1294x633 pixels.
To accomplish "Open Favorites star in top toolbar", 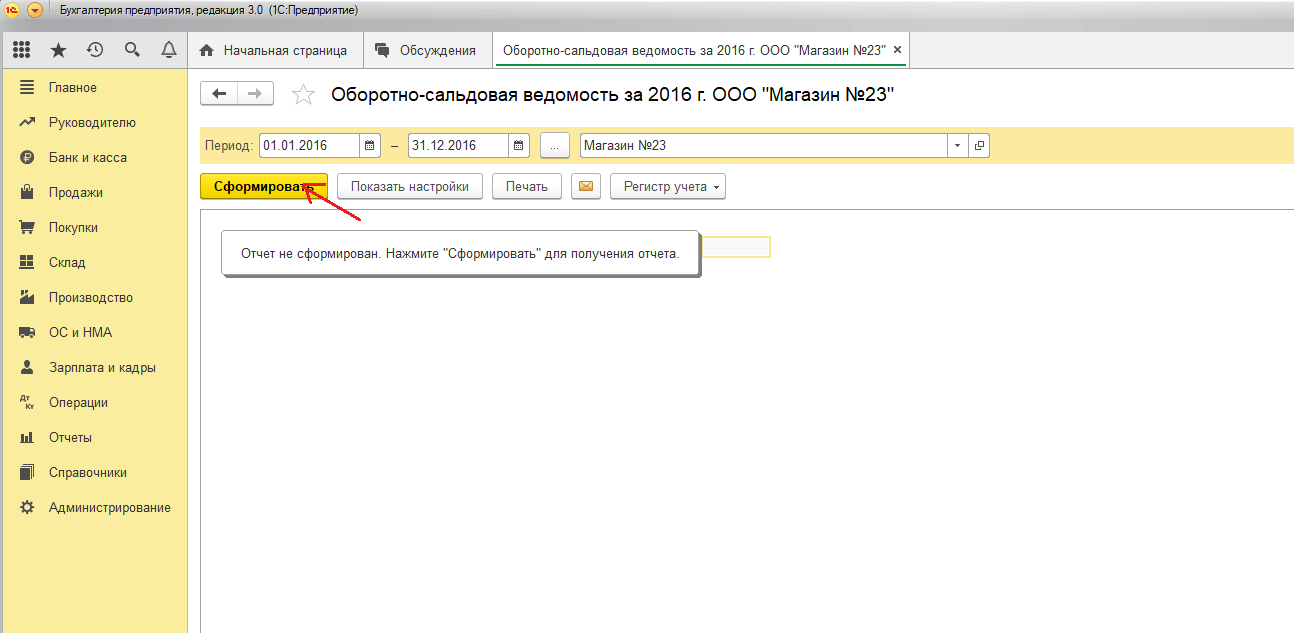I will [x=59, y=50].
